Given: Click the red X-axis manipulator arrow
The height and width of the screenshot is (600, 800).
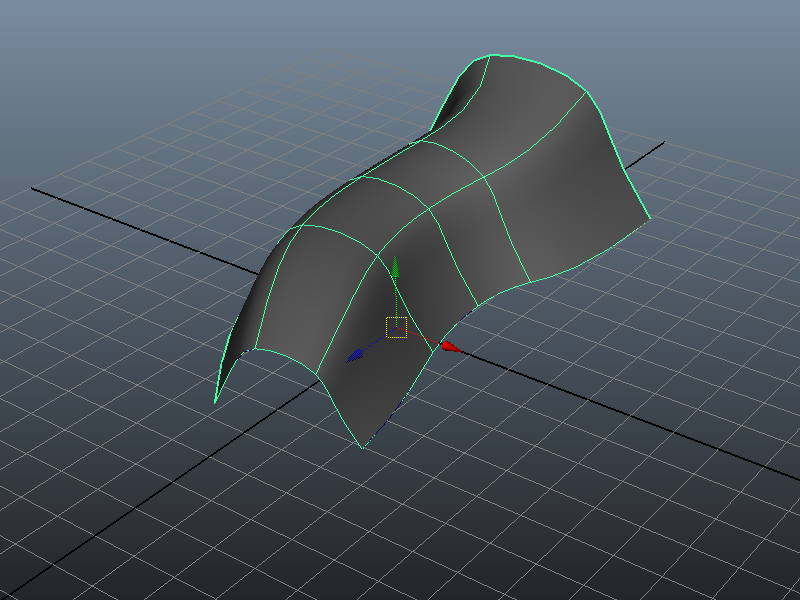Looking at the screenshot, I should [451, 347].
